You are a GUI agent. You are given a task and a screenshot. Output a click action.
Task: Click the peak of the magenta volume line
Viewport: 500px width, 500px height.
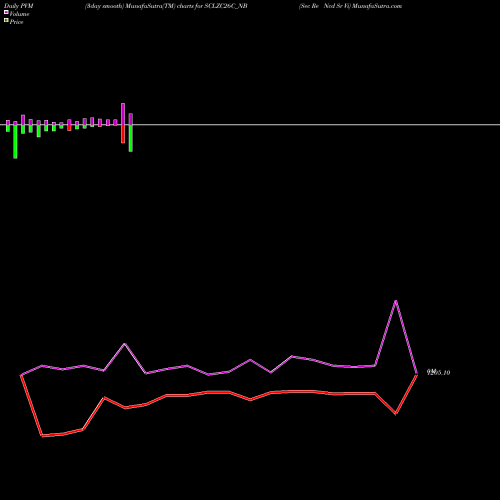[396, 301]
